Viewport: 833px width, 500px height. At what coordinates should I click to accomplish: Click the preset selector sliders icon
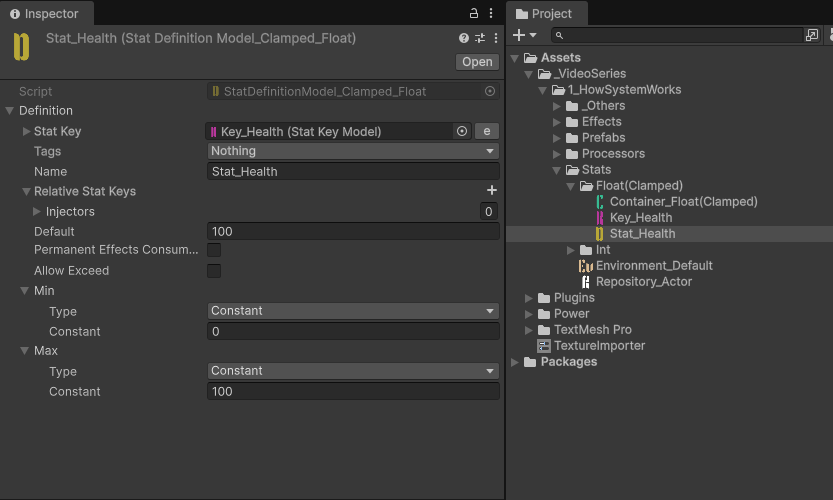tap(480, 38)
